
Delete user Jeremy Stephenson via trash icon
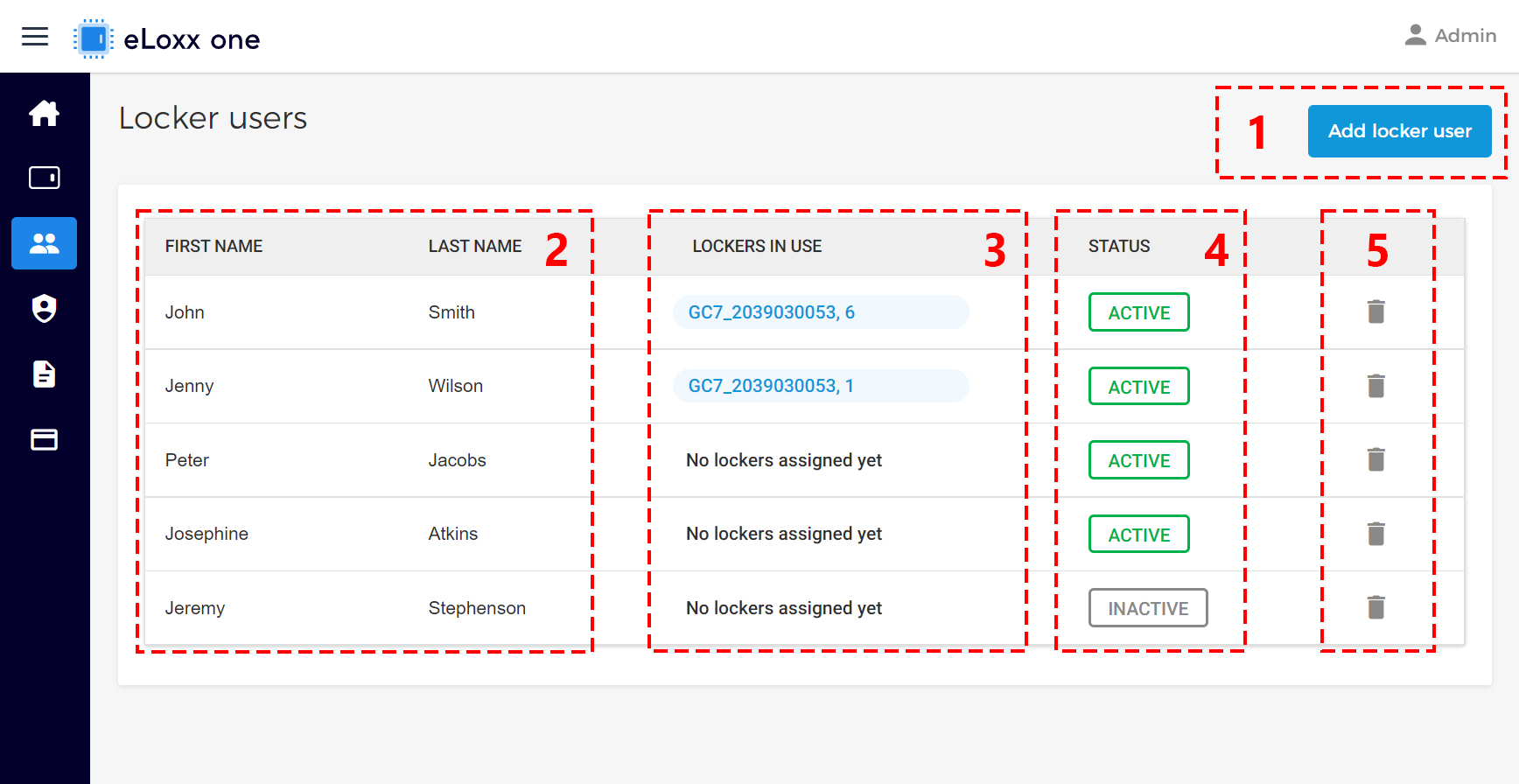[1376, 607]
